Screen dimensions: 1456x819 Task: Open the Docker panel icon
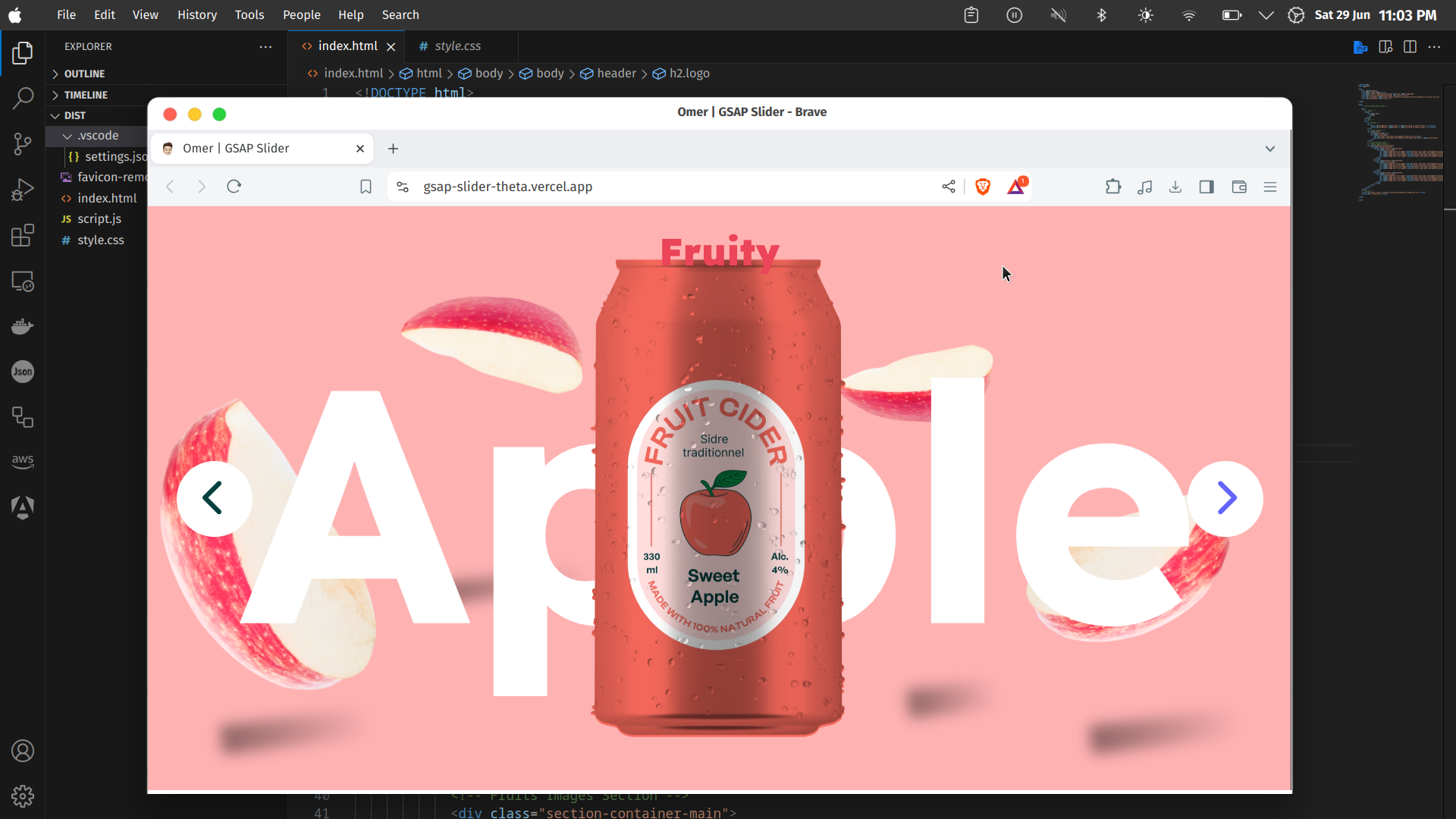pyautogui.click(x=23, y=327)
